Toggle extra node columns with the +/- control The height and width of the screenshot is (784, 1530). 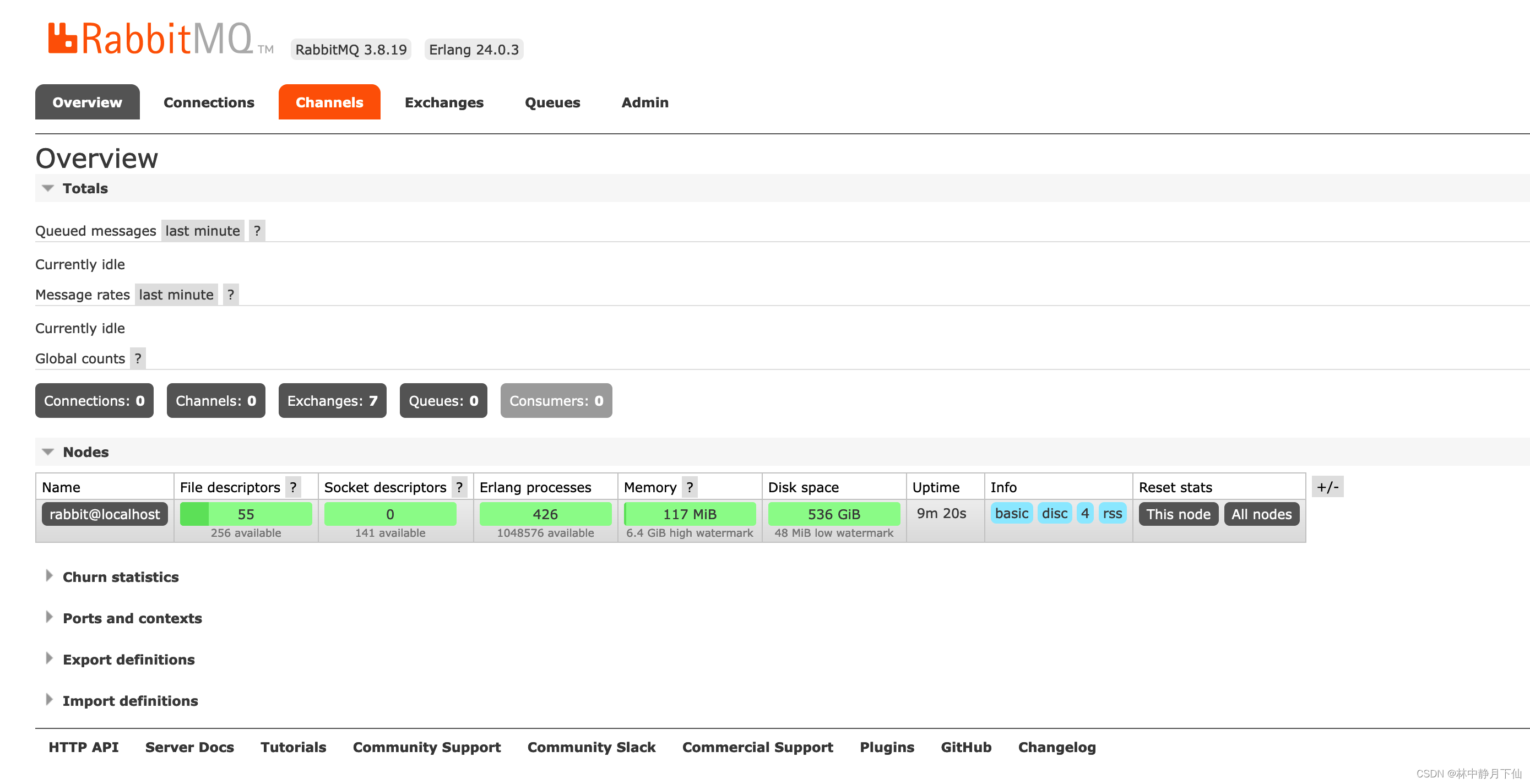[1327, 487]
